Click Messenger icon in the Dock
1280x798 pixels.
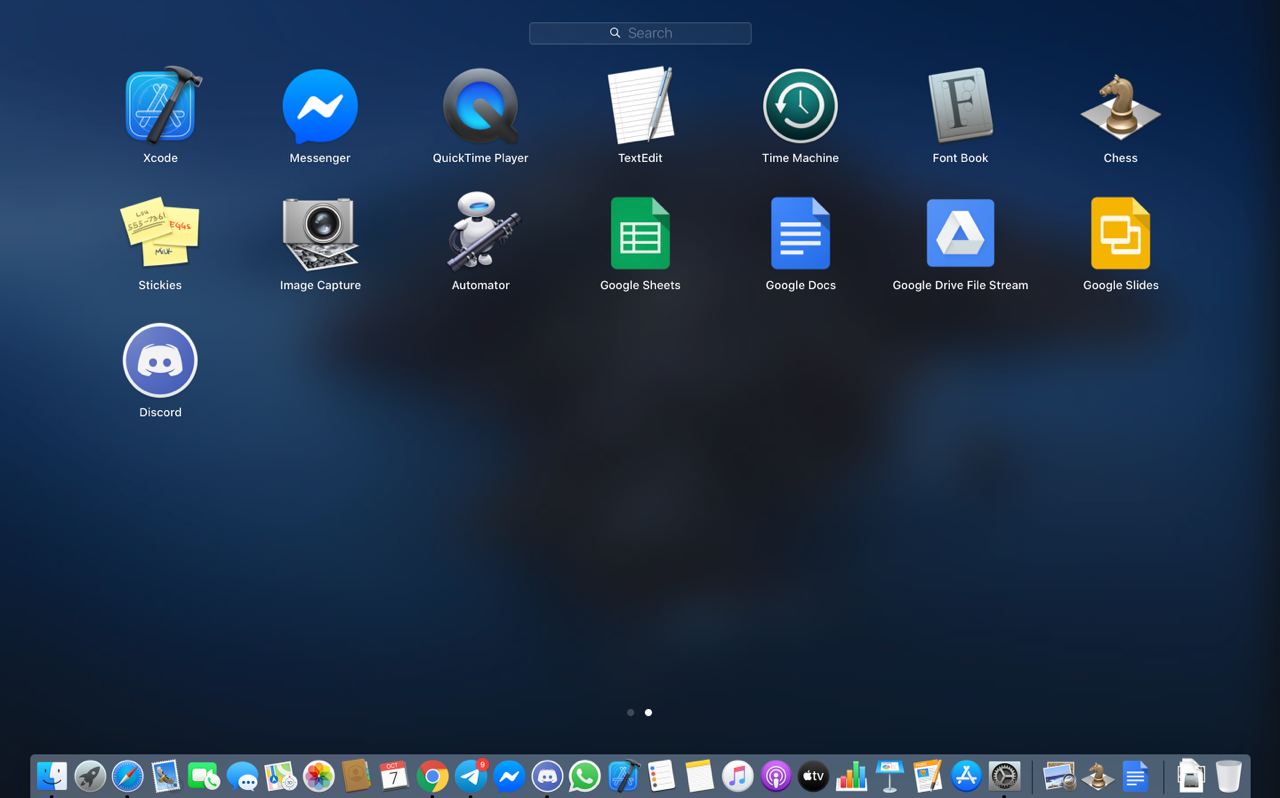(x=509, y=776)
